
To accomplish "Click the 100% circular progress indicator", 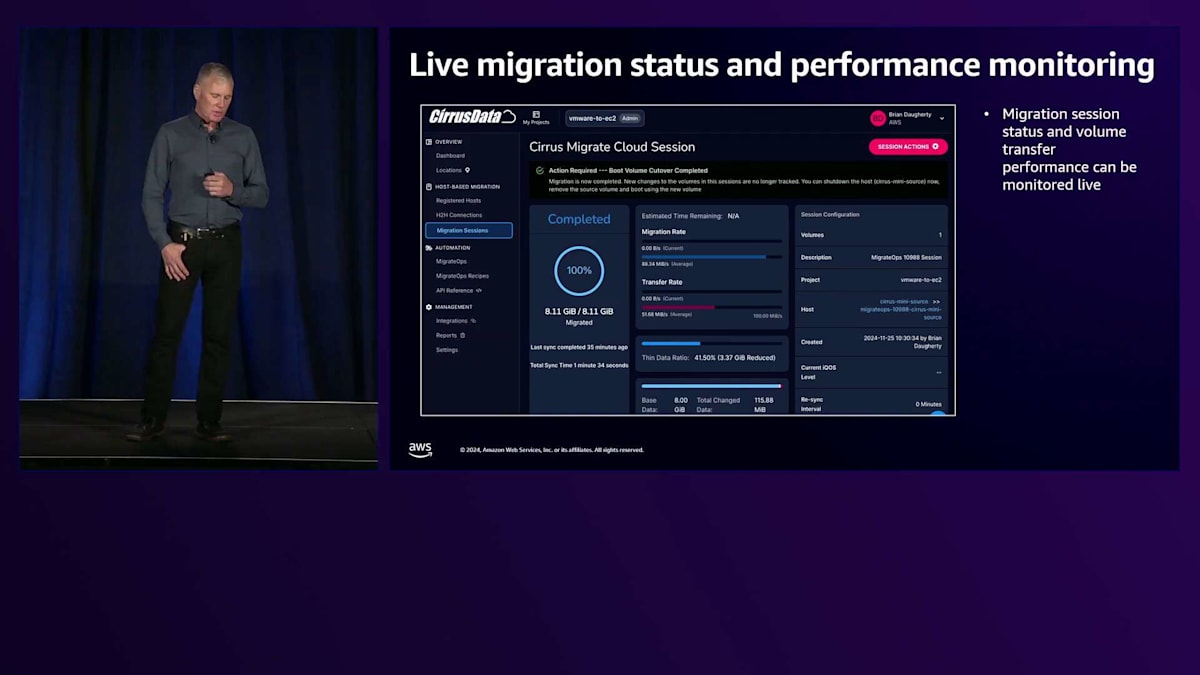I will click(x=579, y=271).
